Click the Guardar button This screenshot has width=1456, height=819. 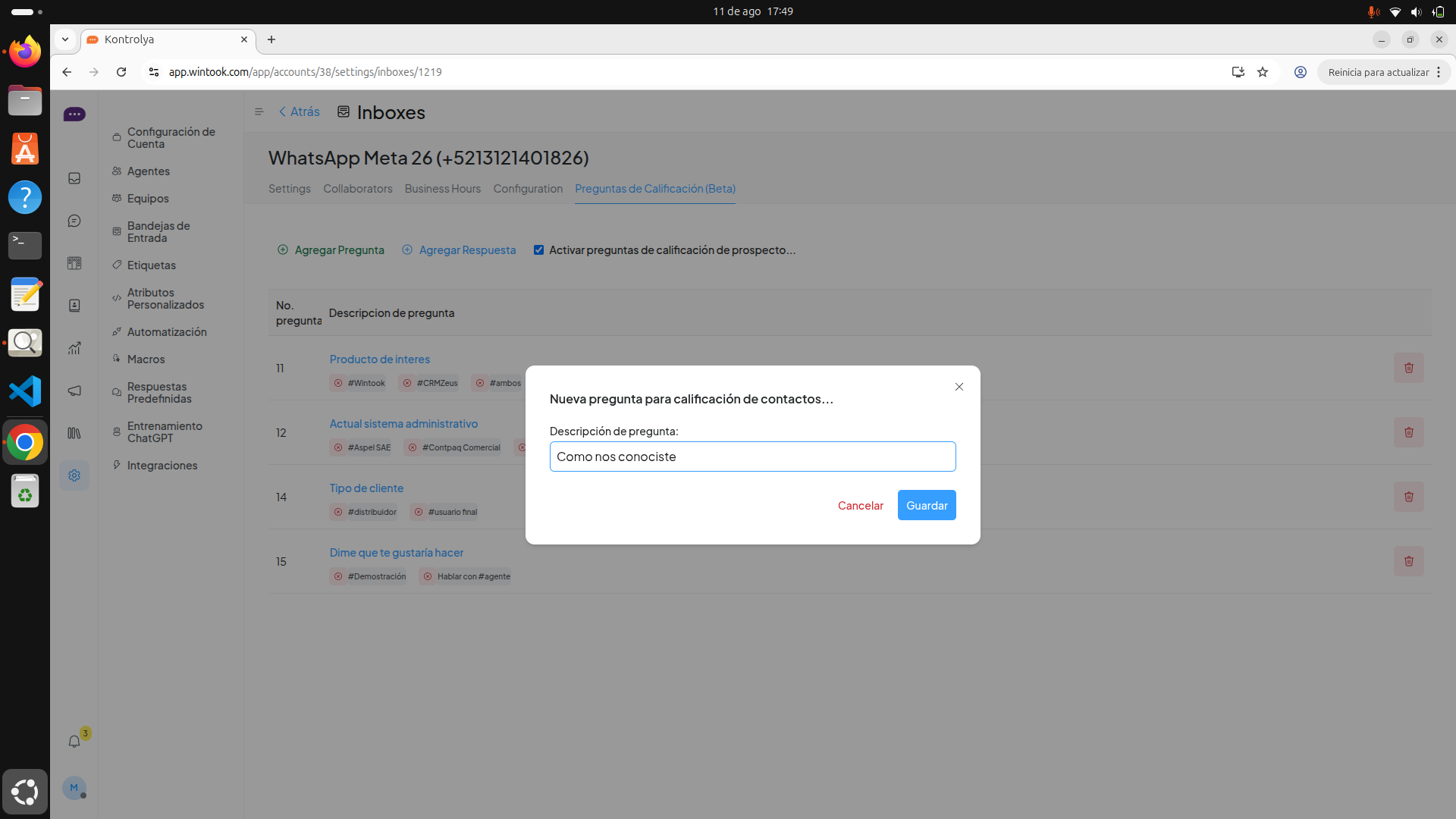point(927,505)
